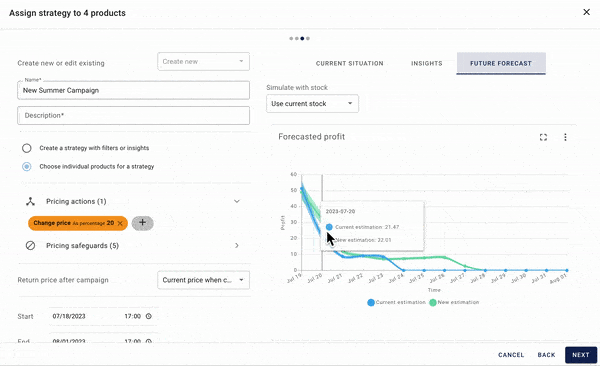Click the Cancel button
Image resolution: width=600 pixels, height=366 pixels.
point(511,355)
